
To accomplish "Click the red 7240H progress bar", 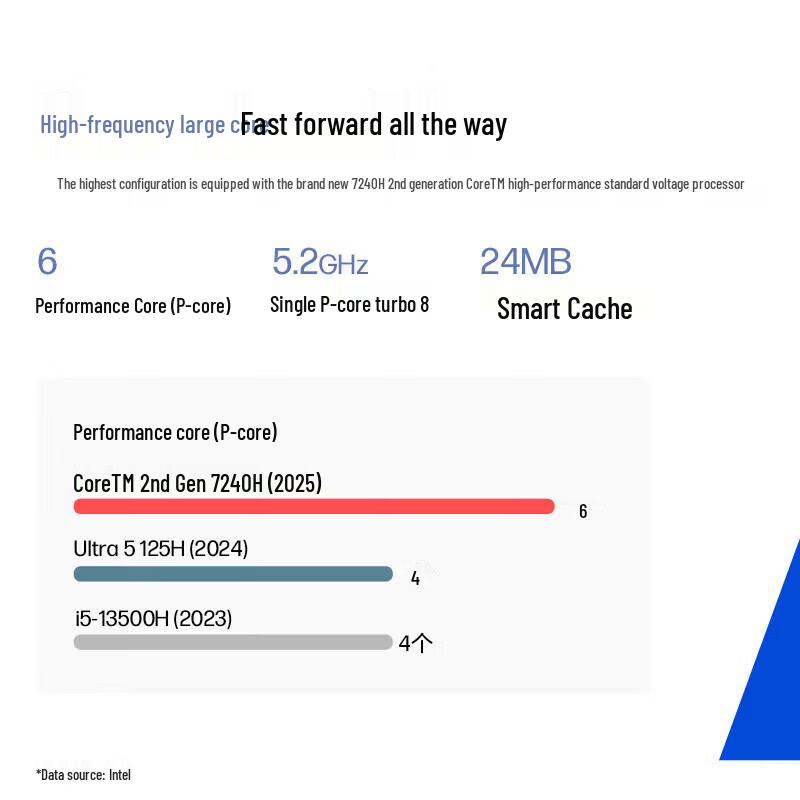I will 314,506.
